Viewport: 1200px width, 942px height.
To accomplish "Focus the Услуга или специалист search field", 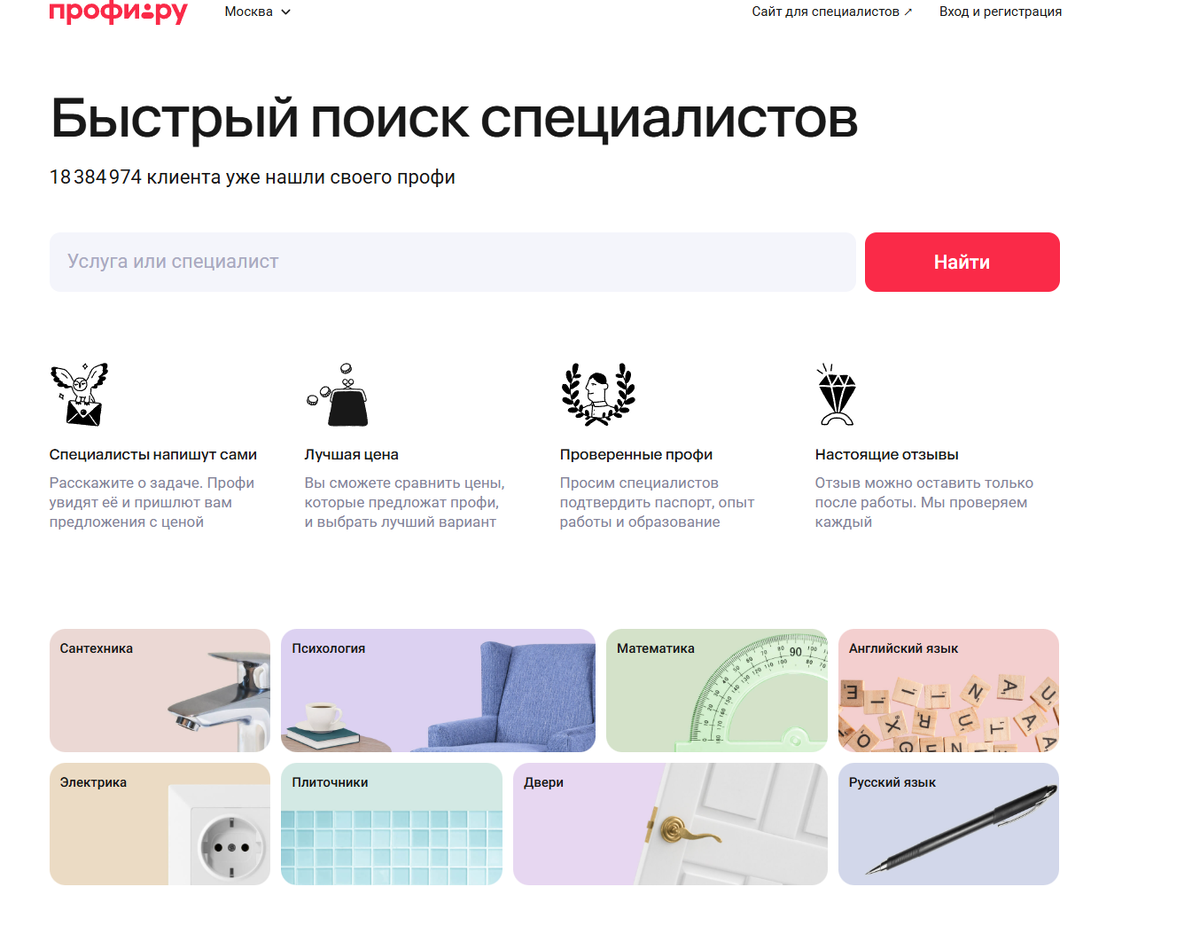I will click(x=452, y=262).
